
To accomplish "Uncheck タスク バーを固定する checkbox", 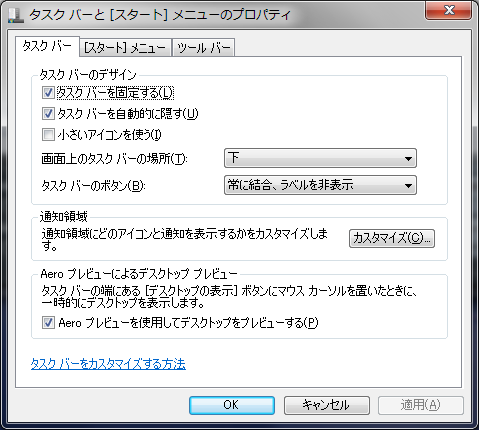I will [x=48, y=93].
